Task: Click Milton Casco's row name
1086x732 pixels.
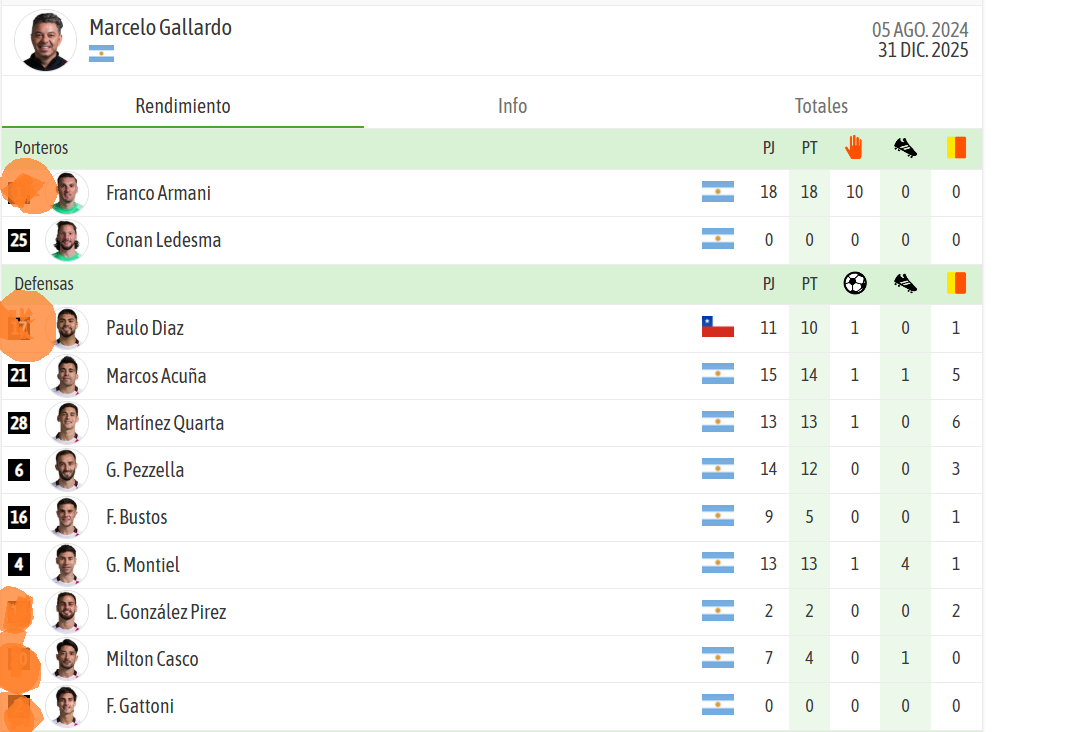Action: tap(152, 659)
